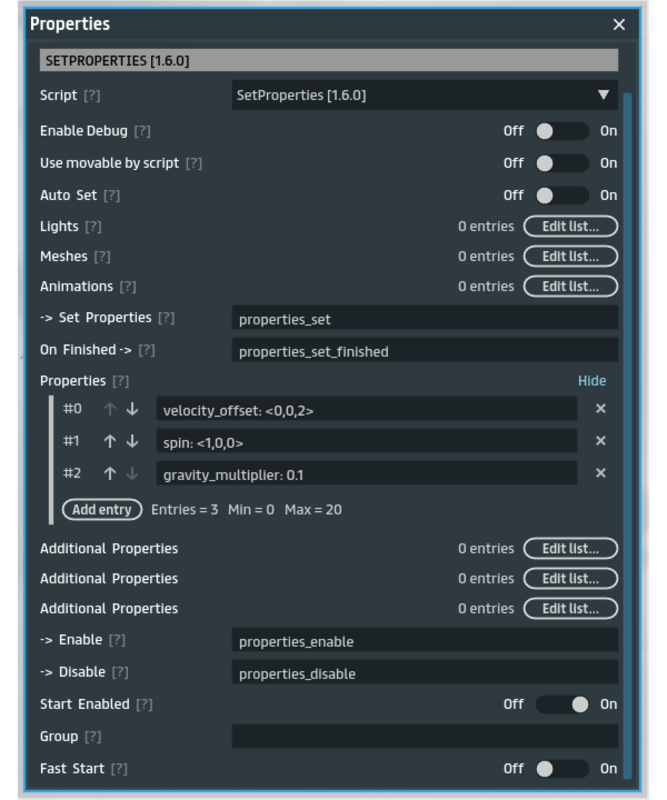Image resolution: width=667 pixels, height=800 pixels.
Task: Click the Group input field
Action: pyautogui.click(x=424, y=737)
